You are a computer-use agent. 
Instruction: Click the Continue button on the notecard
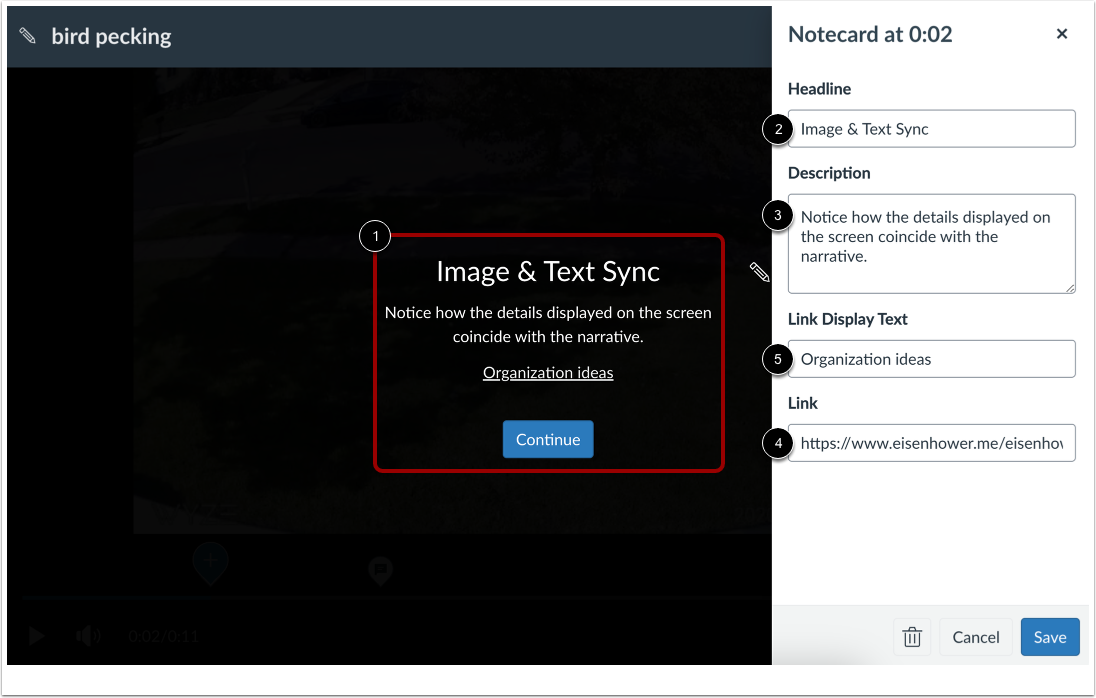(x=548, y=439)
